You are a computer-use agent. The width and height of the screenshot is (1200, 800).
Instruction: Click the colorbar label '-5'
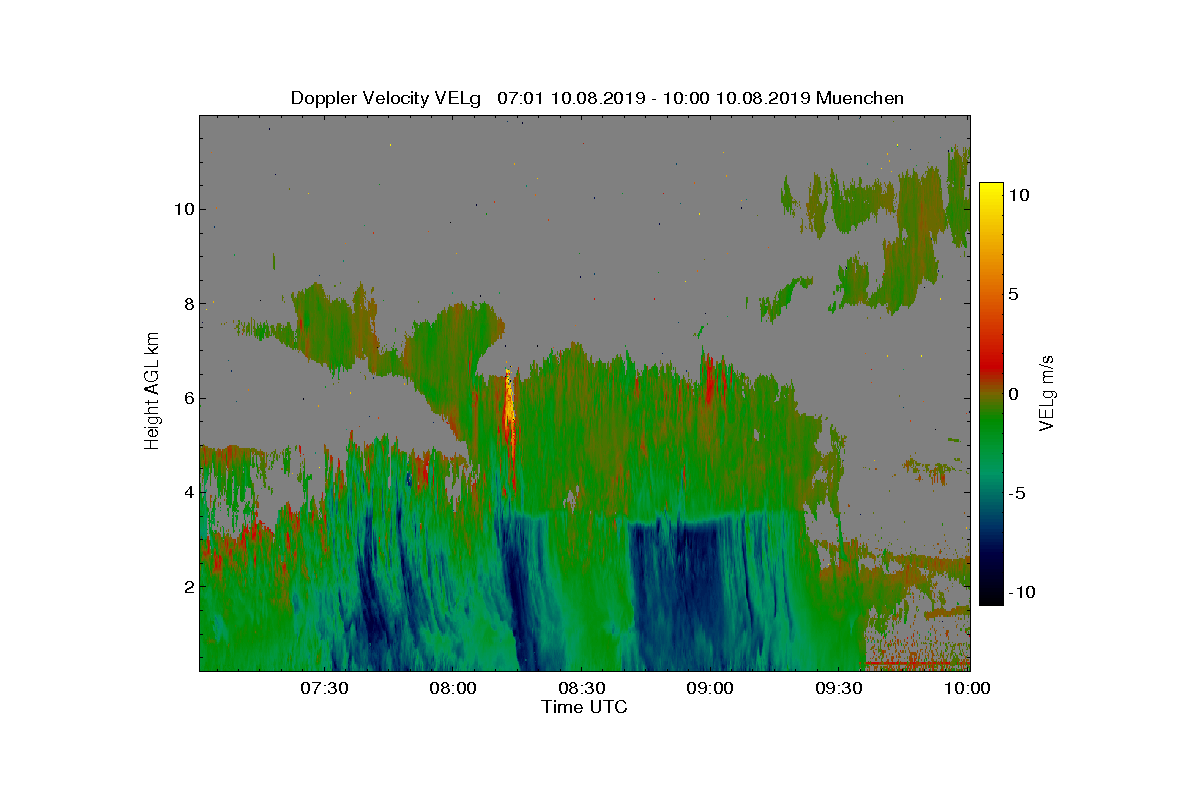tap(1018, 493)
